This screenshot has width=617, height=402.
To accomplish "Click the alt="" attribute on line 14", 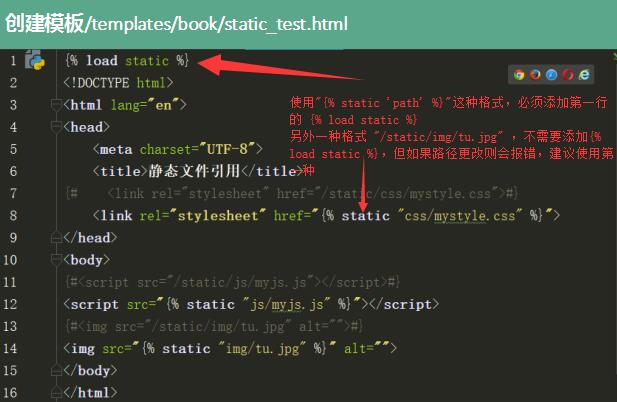I will [x=366, y=349].
